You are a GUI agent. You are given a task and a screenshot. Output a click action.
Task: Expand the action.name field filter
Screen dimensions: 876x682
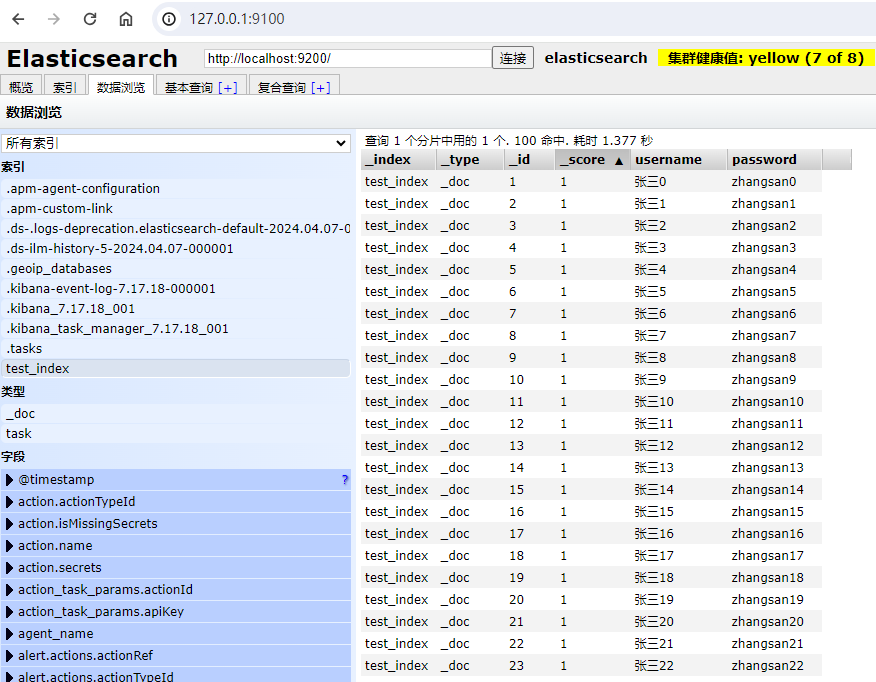(x=10, y=546)
